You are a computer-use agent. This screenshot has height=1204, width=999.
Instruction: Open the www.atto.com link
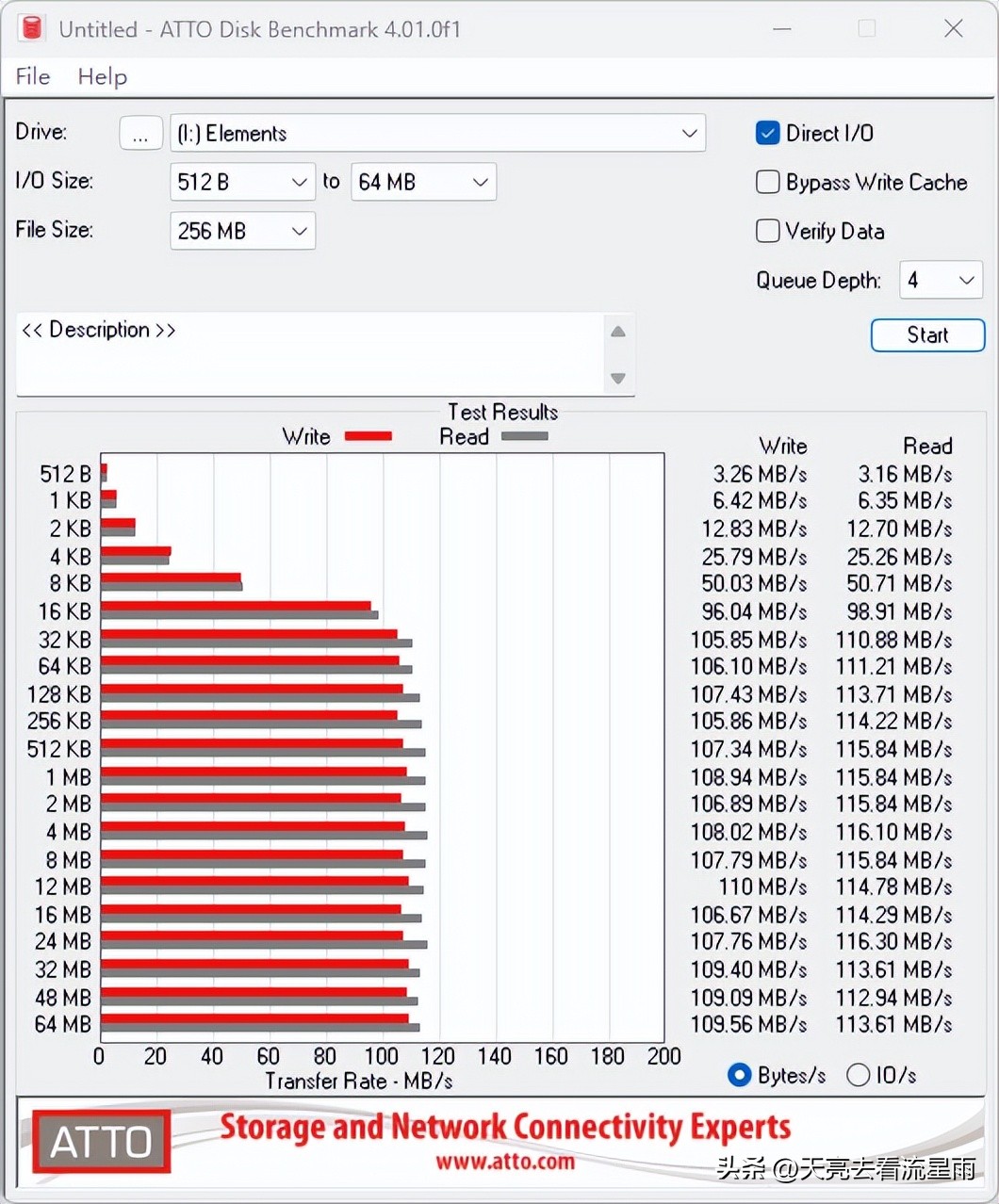tap(505, 1162)
